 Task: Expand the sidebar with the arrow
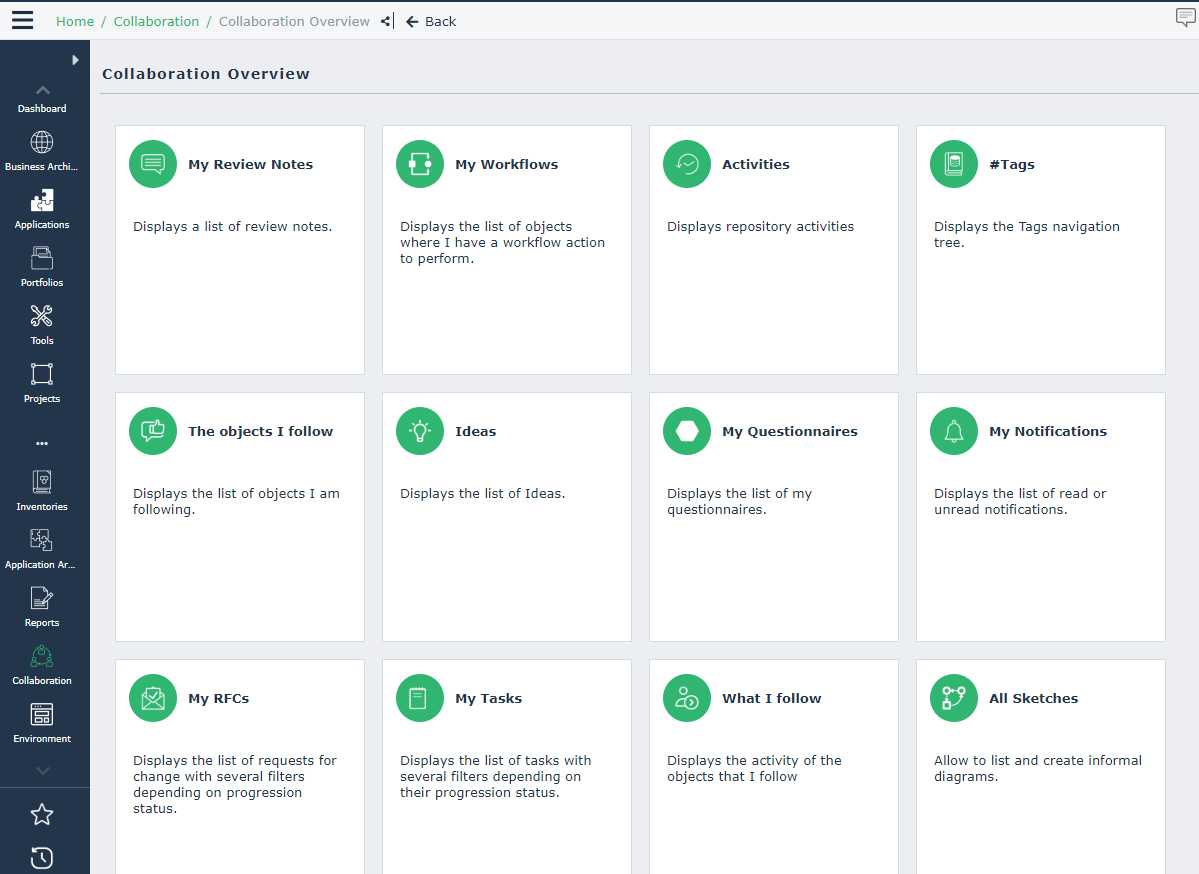[75, 60]
